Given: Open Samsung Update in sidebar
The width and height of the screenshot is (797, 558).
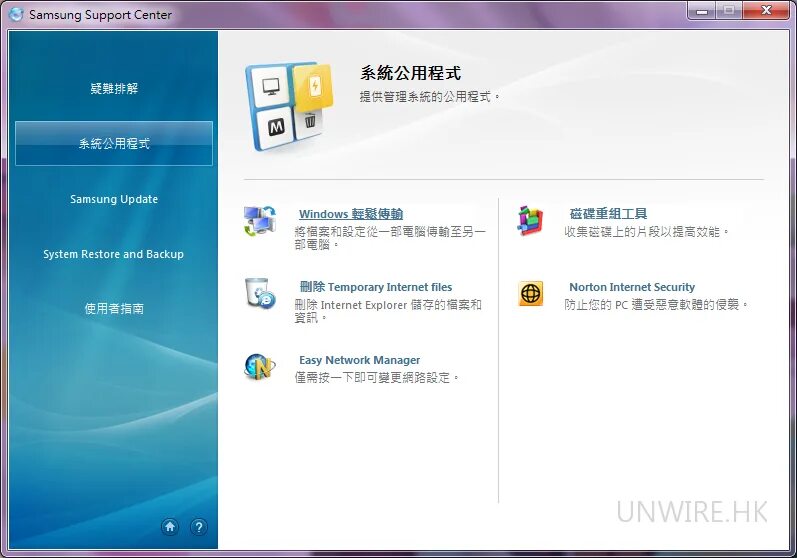Looking at the screenshot, I should point(114,199).
